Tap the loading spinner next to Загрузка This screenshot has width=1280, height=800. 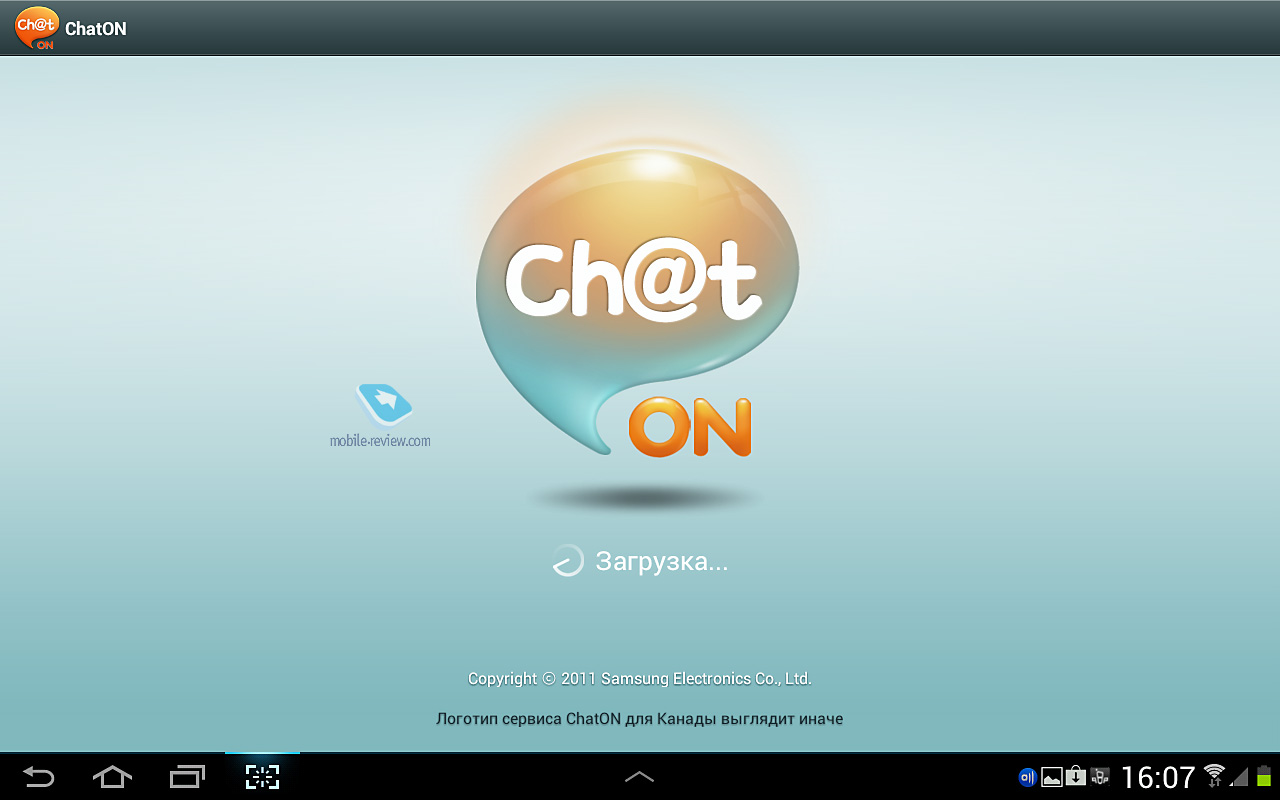pos(567,561)
